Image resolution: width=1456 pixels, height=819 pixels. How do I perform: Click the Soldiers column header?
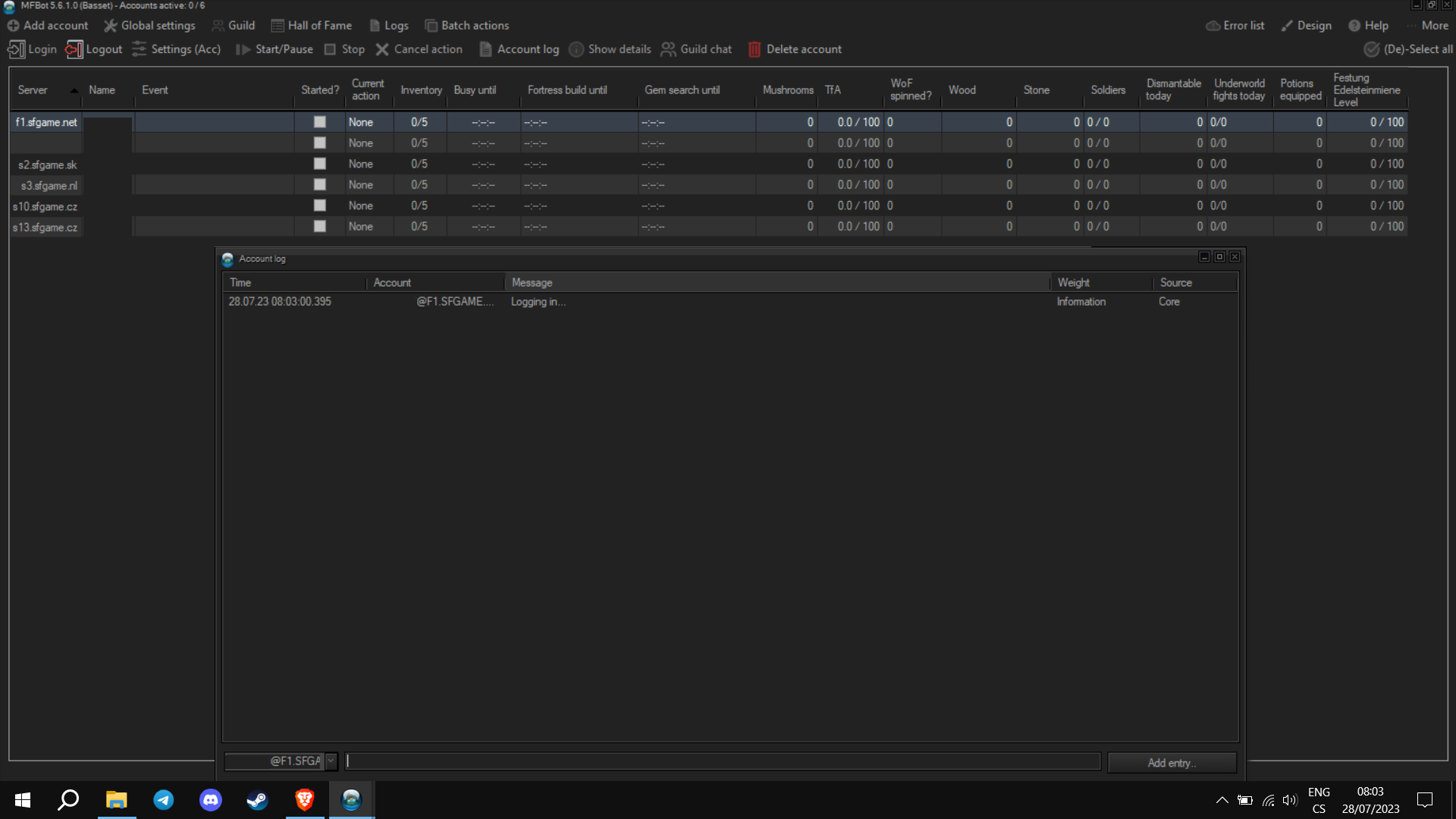tap(1111, 90)
